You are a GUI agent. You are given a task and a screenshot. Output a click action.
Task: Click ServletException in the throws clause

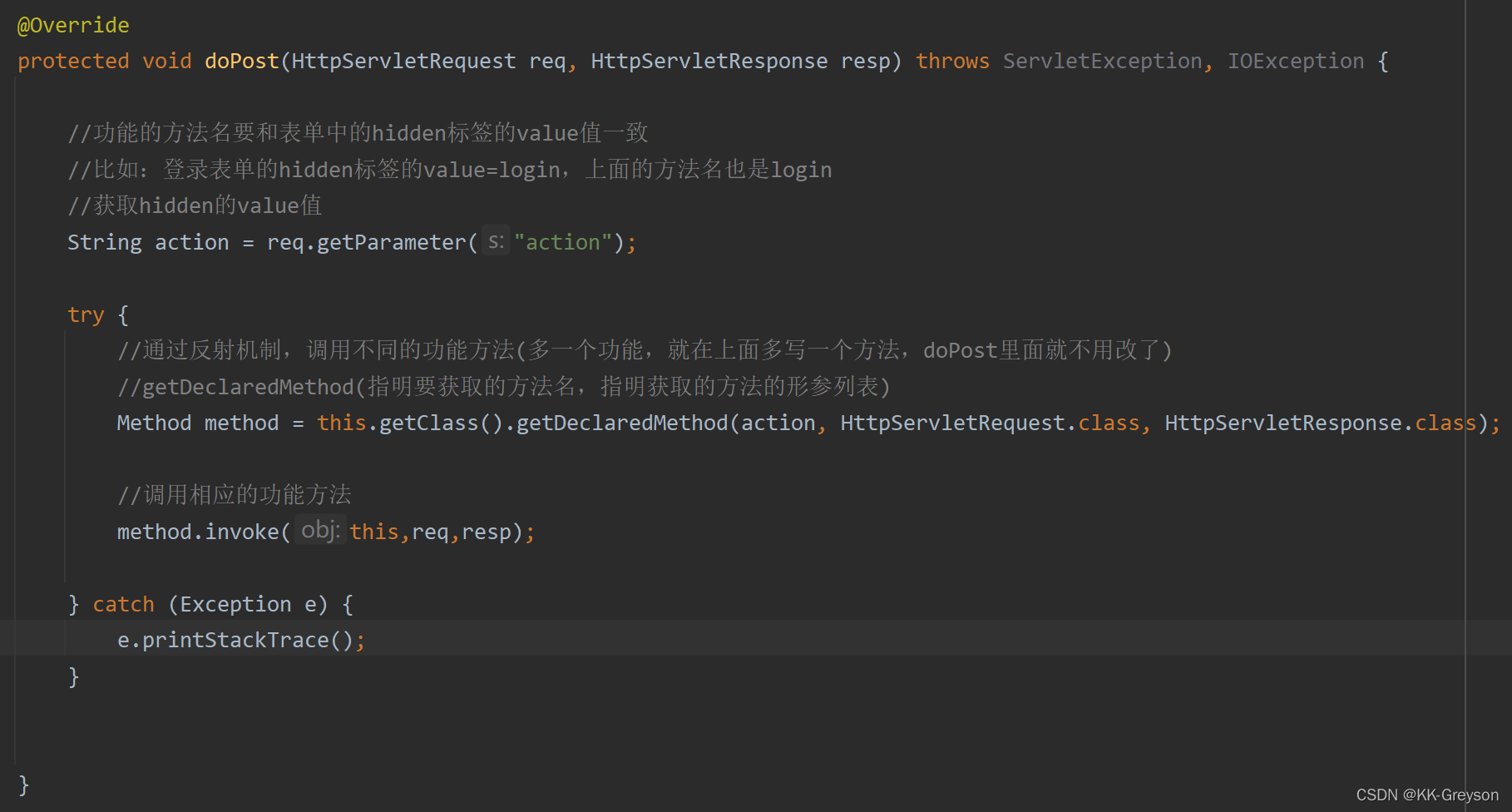[1103, 62]
